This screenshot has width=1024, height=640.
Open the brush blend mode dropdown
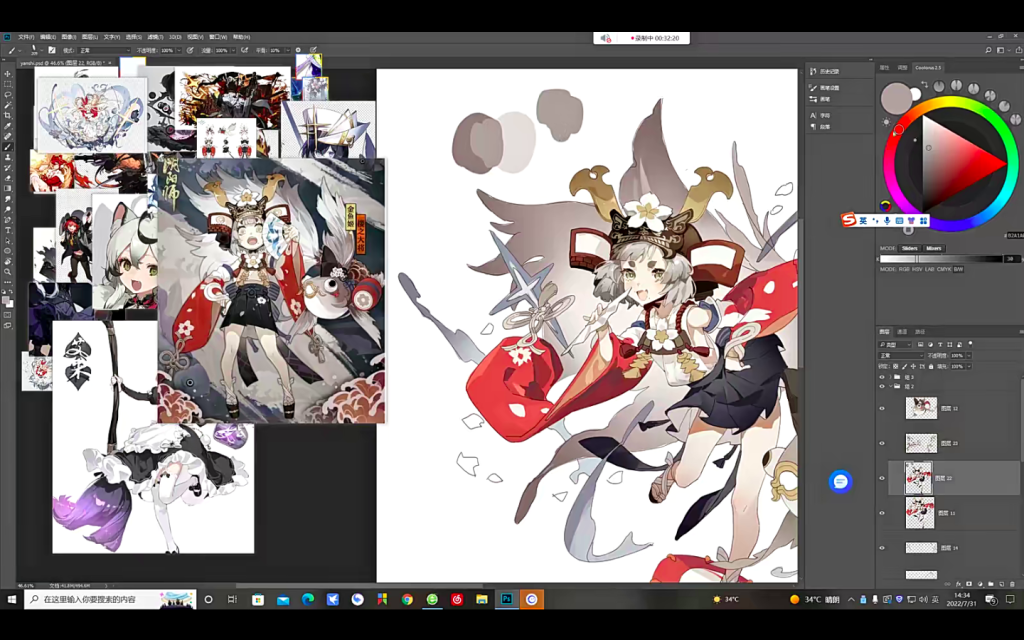pyautogui.click(x=103, y=50)
